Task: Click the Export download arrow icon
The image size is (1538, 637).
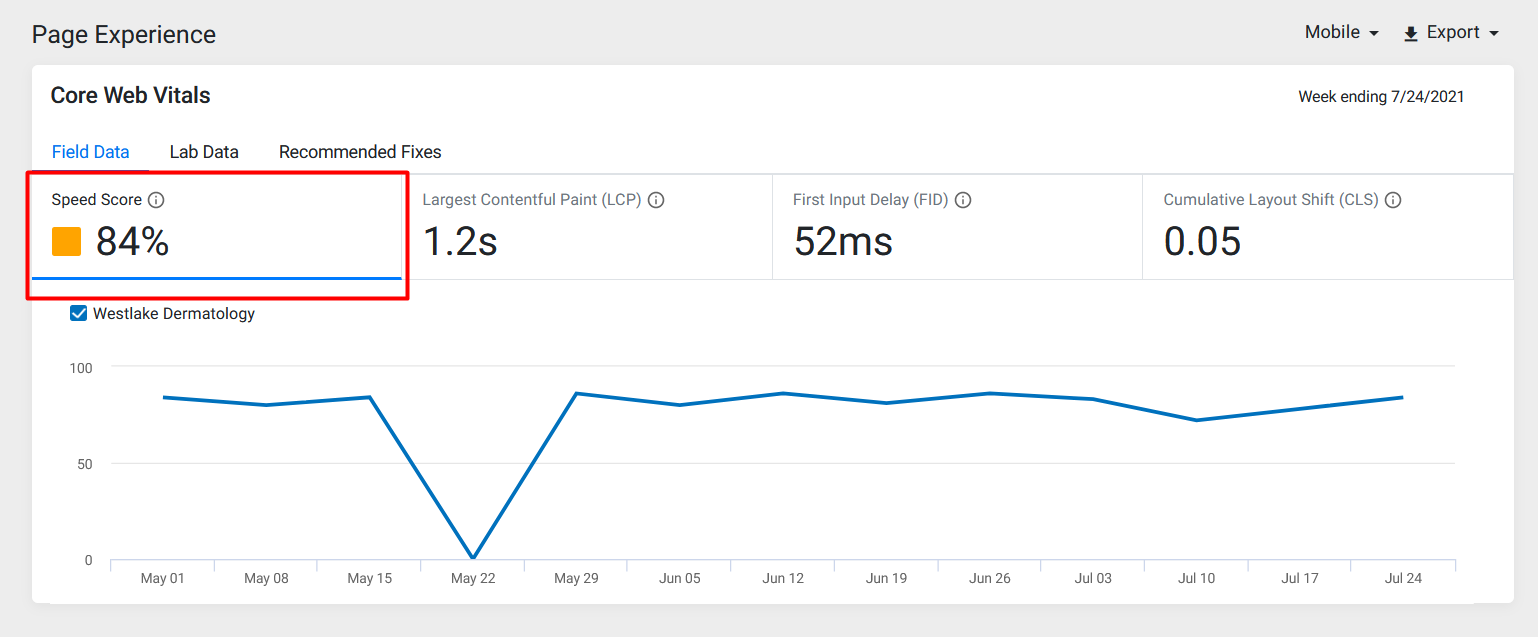Action: click(1411, 34)
